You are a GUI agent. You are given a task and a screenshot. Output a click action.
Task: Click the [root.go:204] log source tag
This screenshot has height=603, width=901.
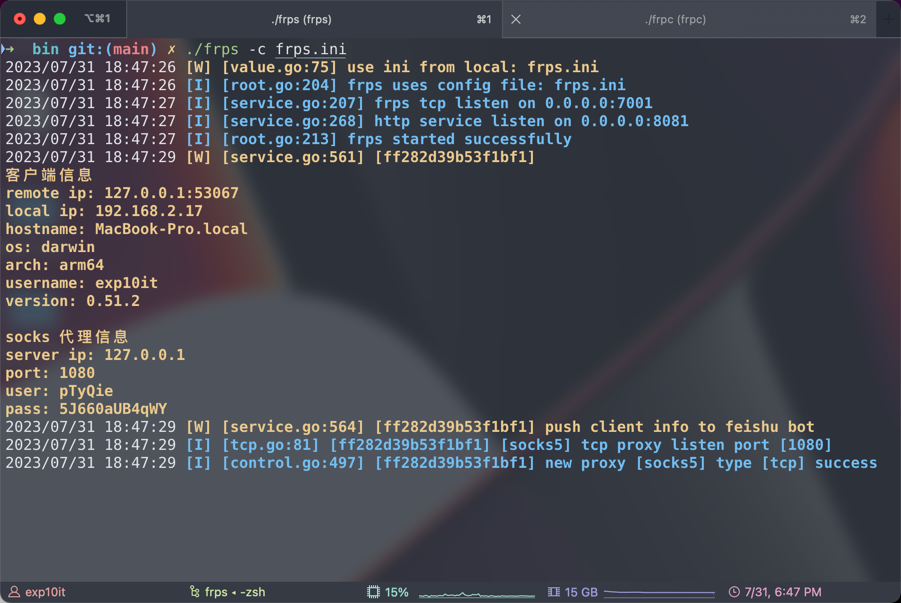tap(279, 85)
